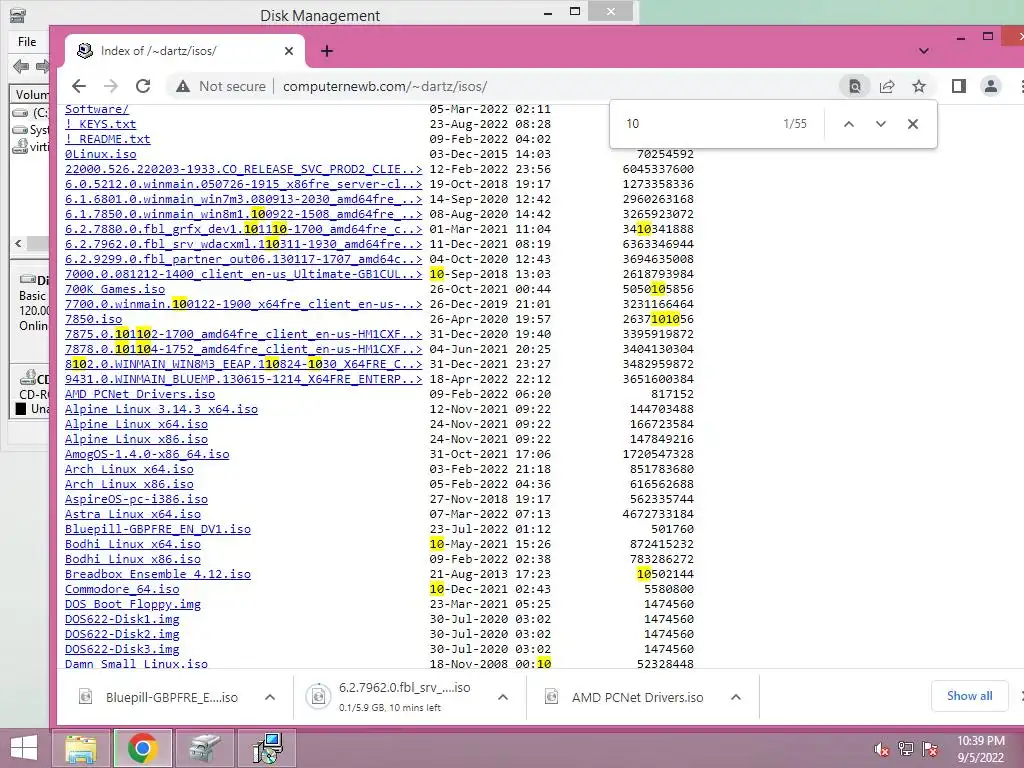
Task: Open the 22000.526.220203-1933 release link
Action: (244, 169)
